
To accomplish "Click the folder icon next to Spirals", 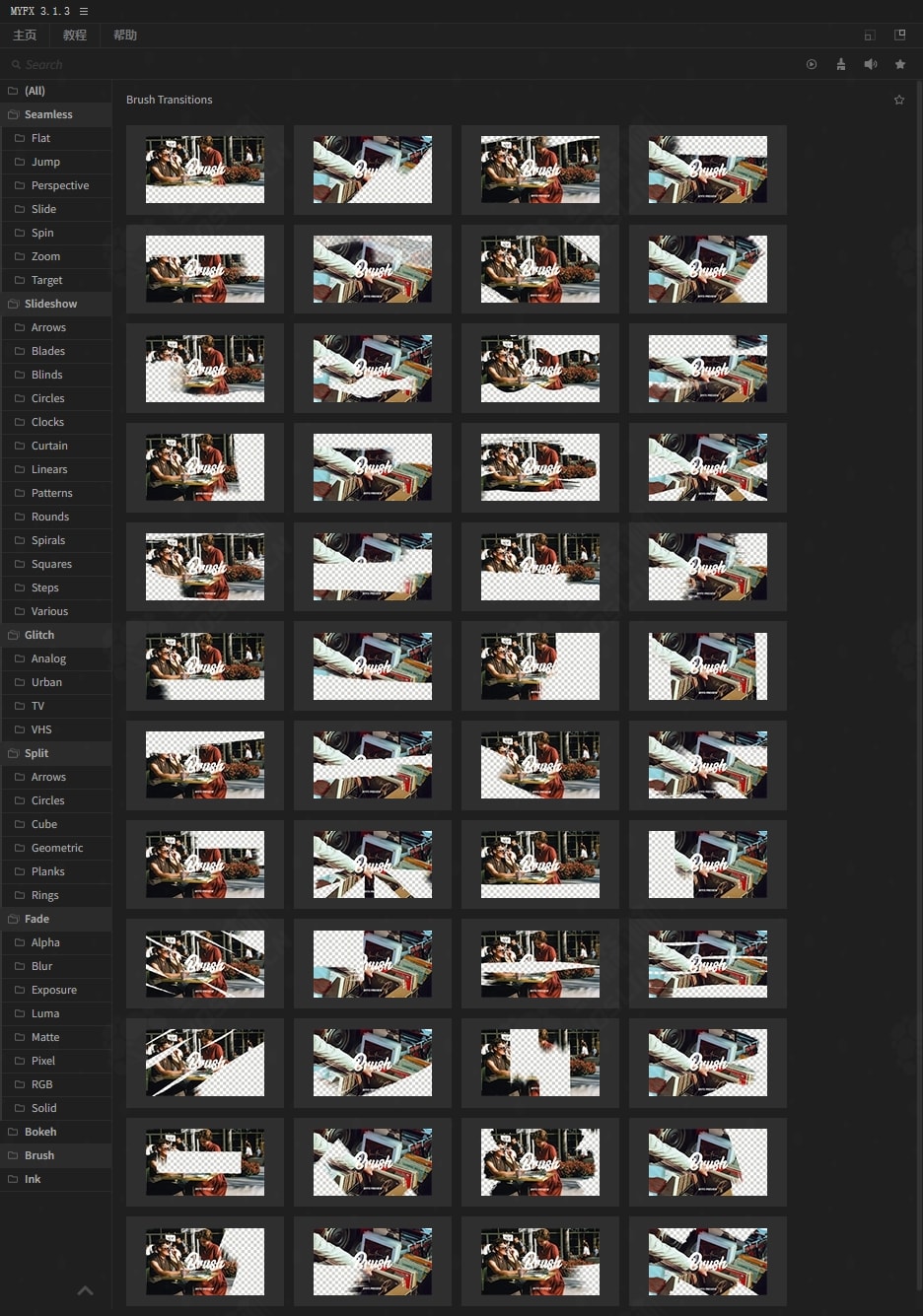I will click(x=20, y=540).
